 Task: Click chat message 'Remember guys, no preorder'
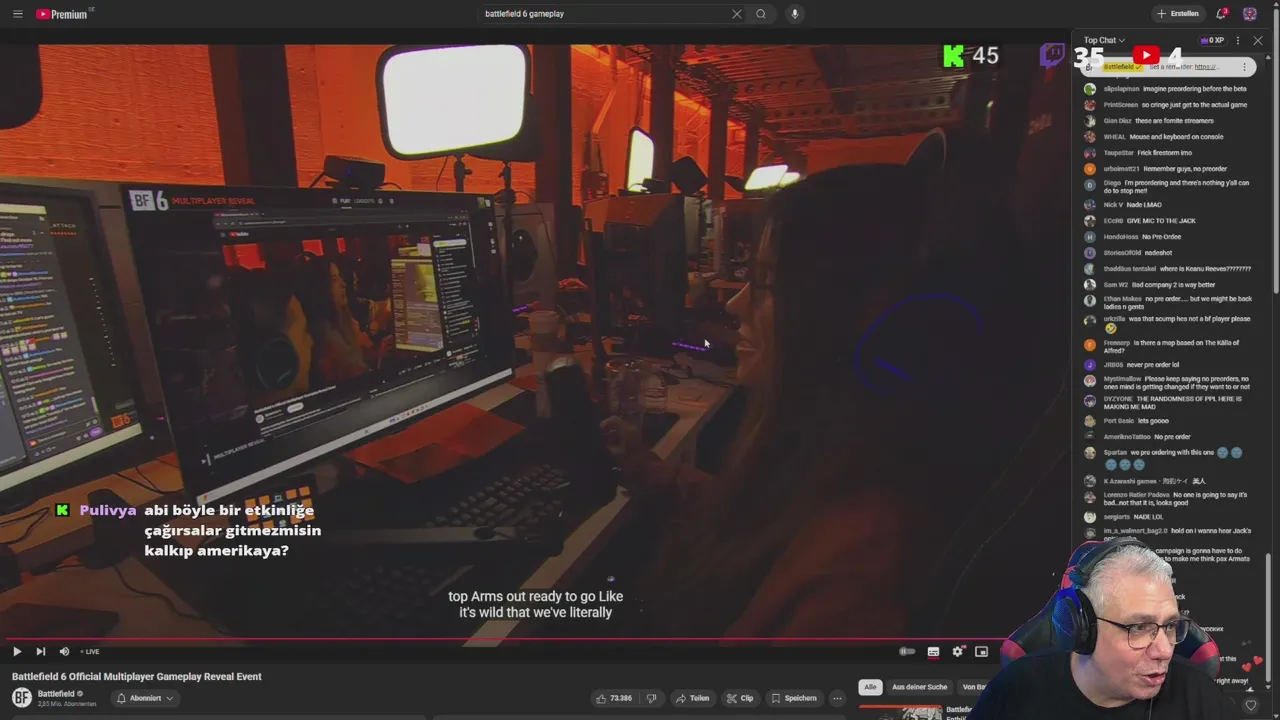1185,169
